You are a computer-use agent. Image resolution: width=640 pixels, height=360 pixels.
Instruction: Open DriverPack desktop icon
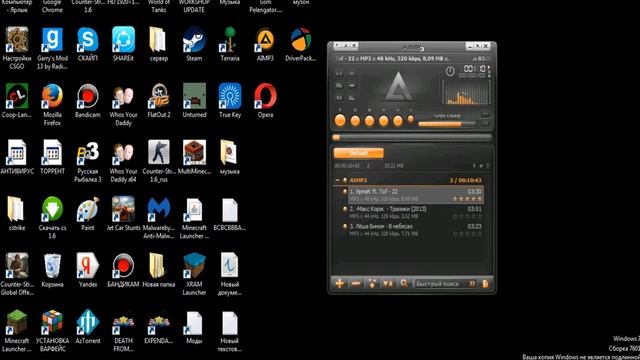301,44
